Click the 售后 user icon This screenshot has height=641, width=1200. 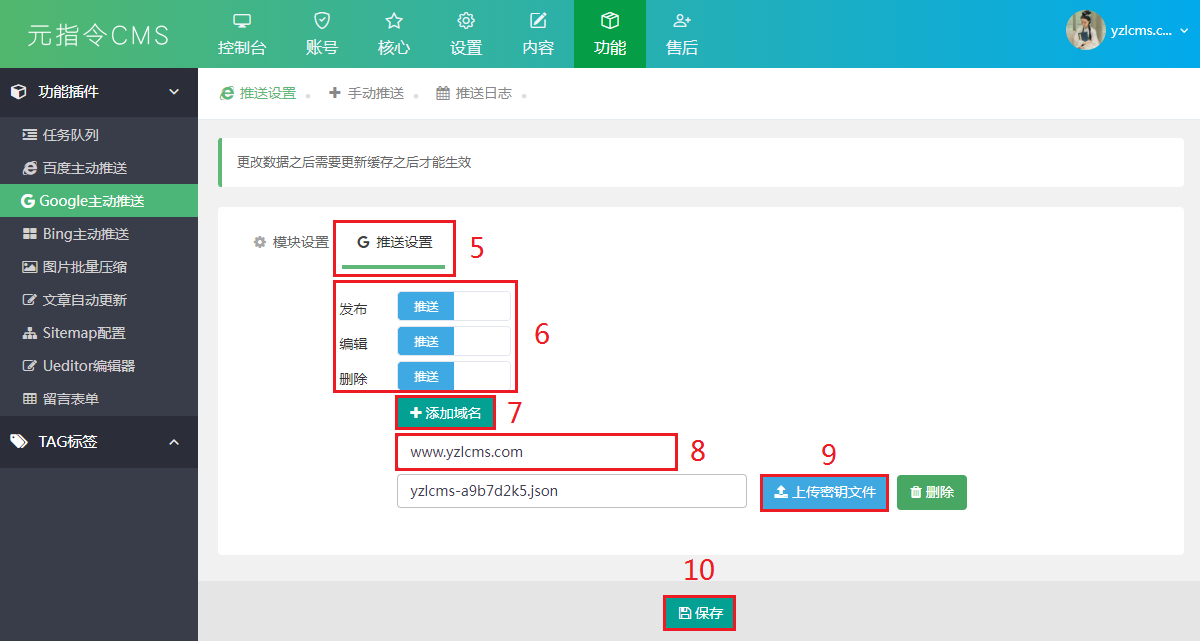682,21
